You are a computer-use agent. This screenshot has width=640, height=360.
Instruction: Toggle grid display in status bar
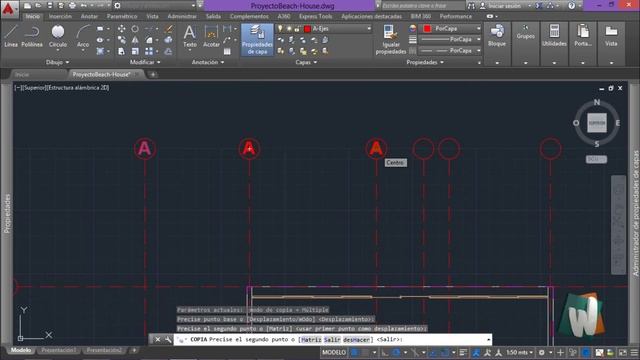tap(355, 352)
